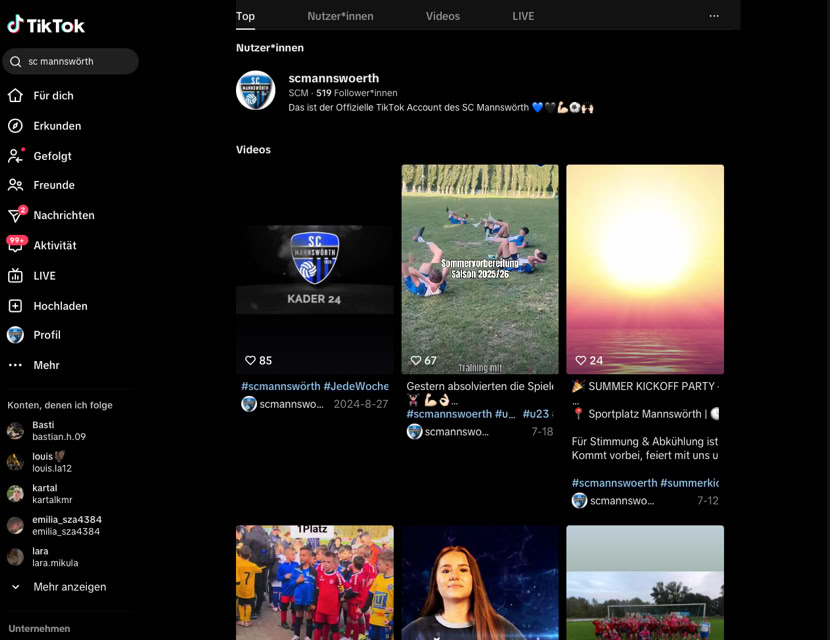Click the heart icon showing 67 likes
The height and width of the screenshot is (640, 830).
[x=416, y=360]
